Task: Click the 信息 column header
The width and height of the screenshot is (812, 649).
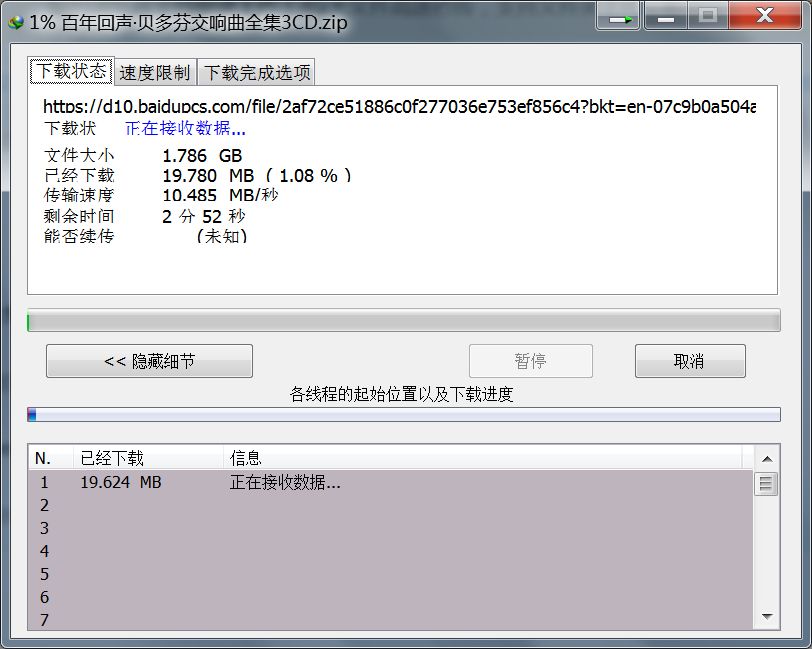Action: point(246,458)
